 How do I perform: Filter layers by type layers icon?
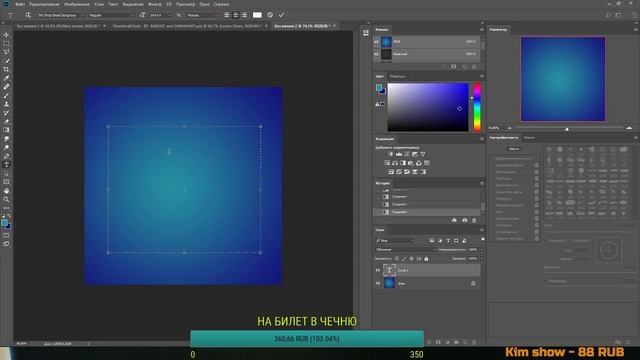448,240
